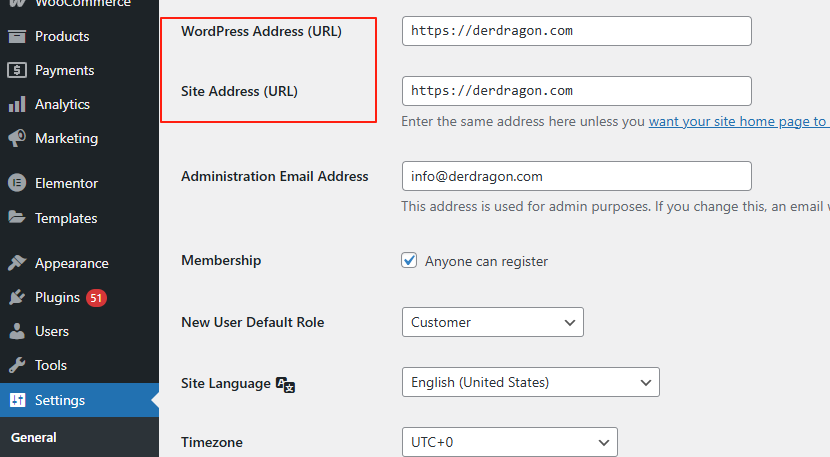Click the site home page help link
This screenshot has width=830, height=457.
coord(738,121)
